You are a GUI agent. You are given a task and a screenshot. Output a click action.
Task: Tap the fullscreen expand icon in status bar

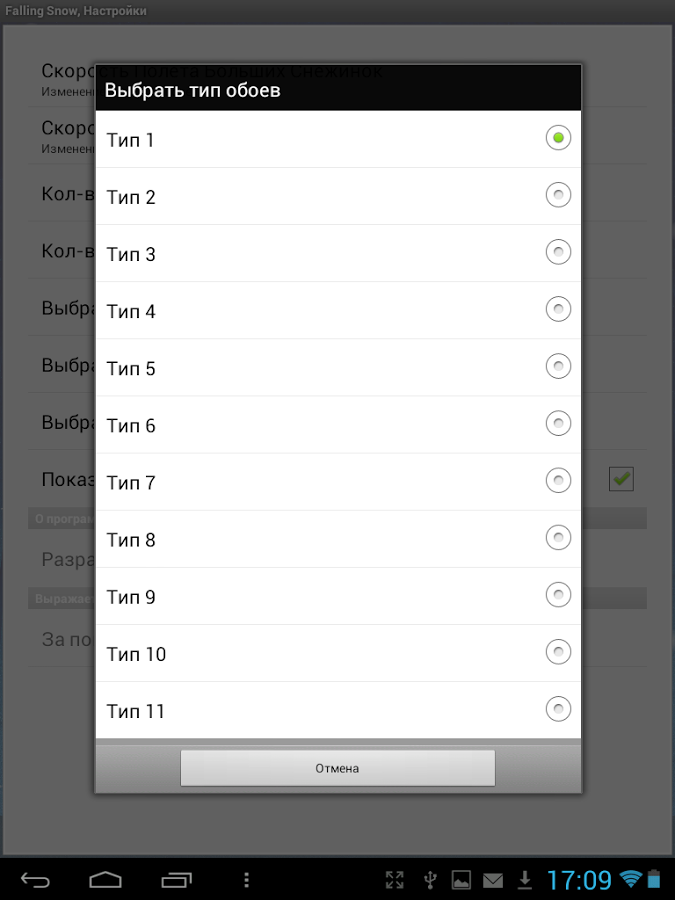coord(395,880)
